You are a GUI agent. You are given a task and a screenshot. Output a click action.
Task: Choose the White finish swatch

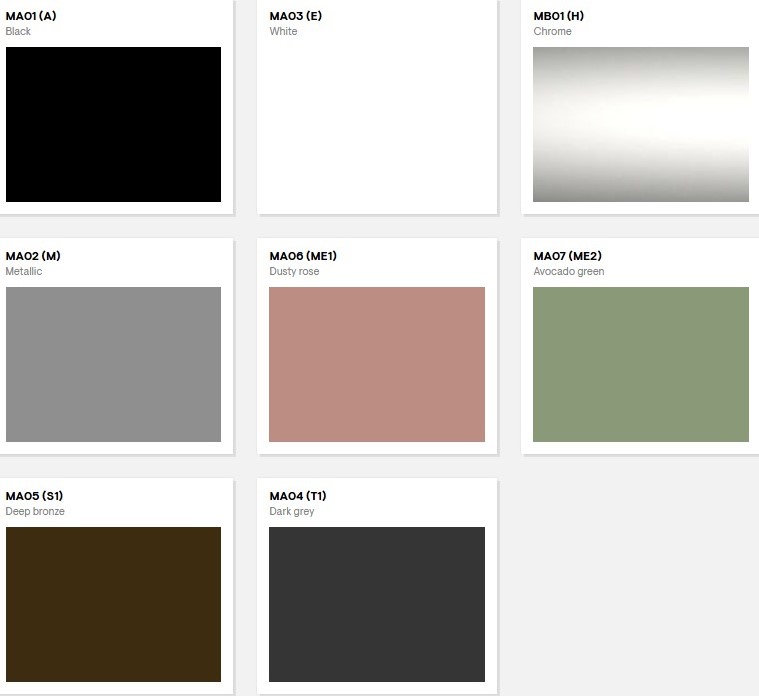point(377,124)
